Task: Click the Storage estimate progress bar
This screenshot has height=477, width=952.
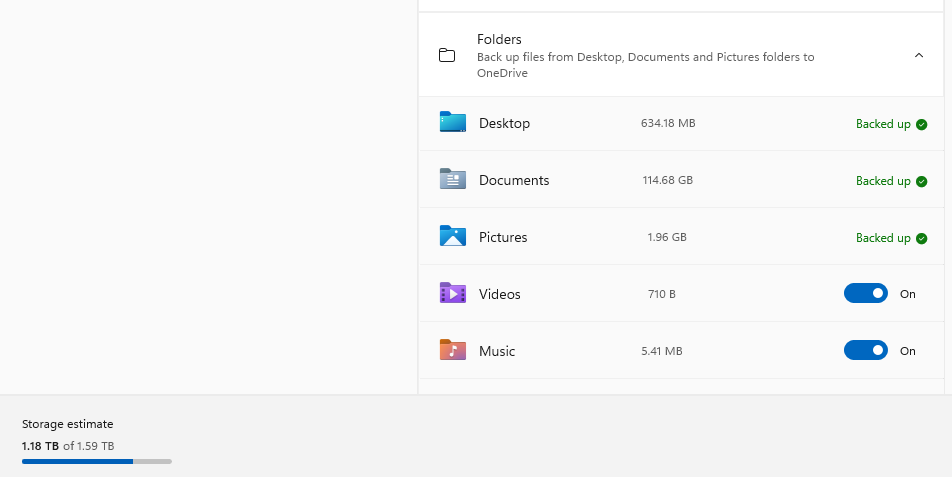Action: 97,462
